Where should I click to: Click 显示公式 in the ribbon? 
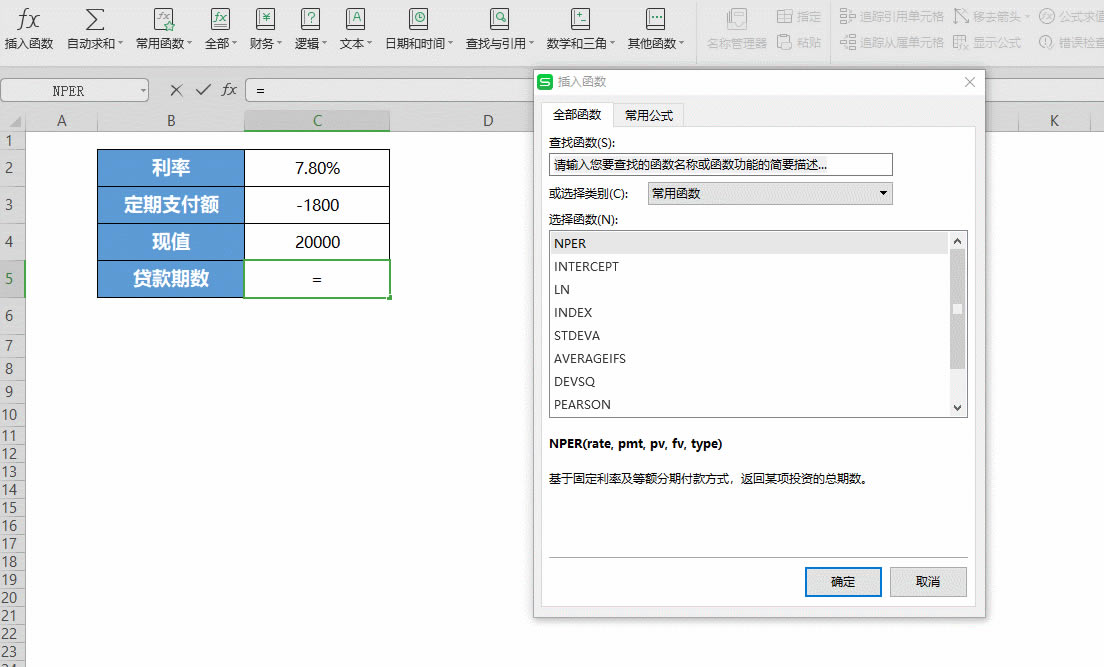pyautogui.click(x=986, y=42)
